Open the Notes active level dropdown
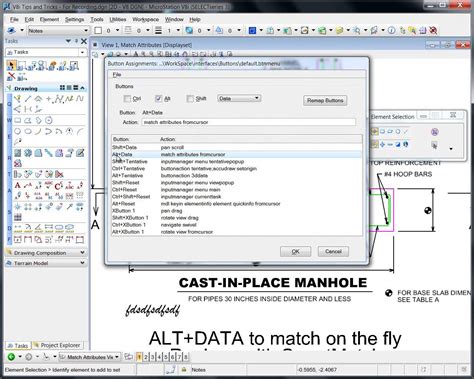 (58, 31)
